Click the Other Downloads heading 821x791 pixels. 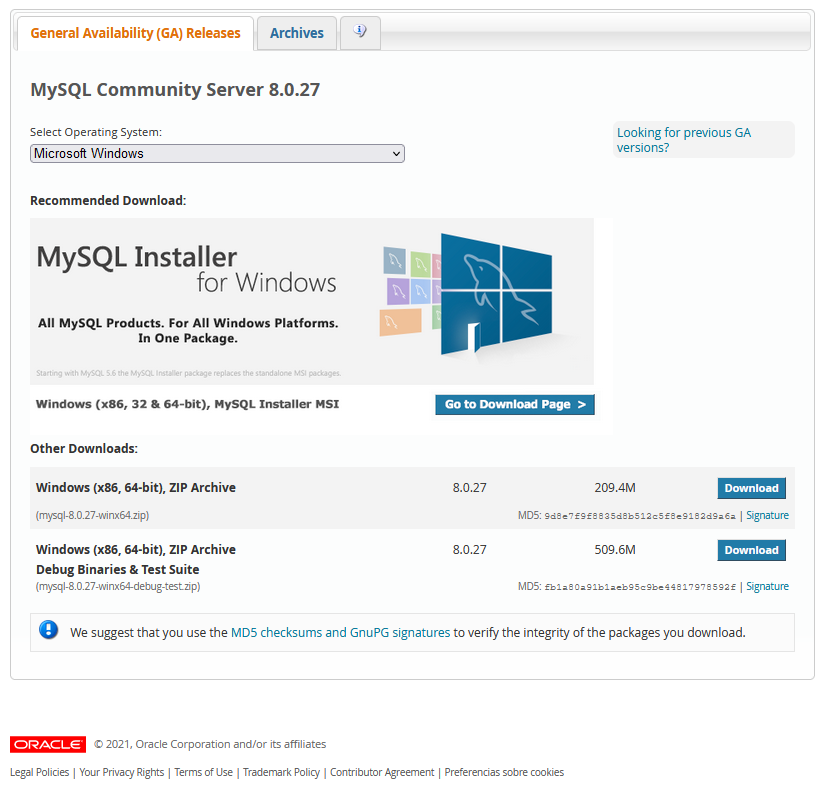(x=84, y=449)
